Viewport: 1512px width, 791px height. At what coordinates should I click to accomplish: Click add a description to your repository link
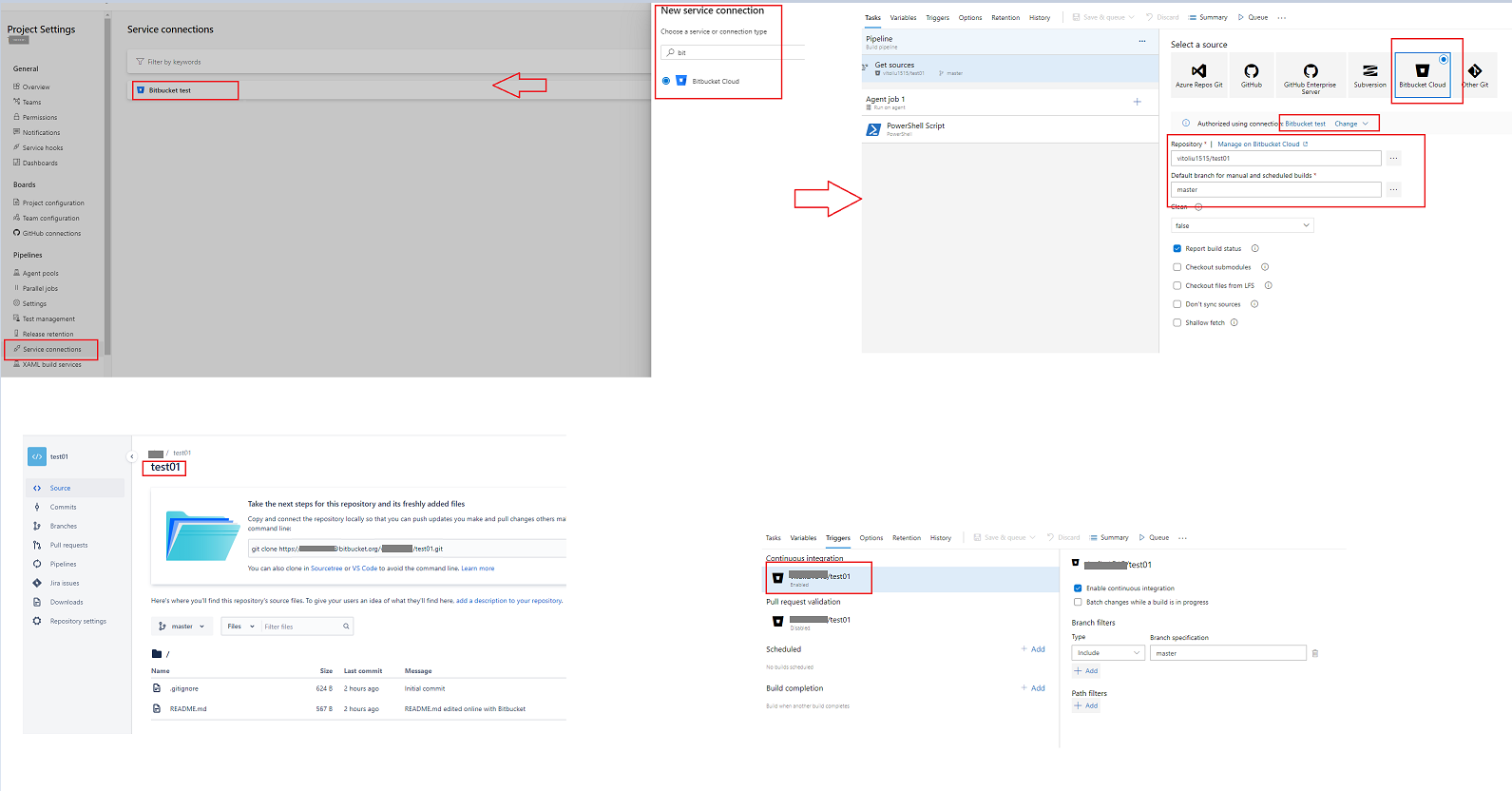click(x=508, y=601)
